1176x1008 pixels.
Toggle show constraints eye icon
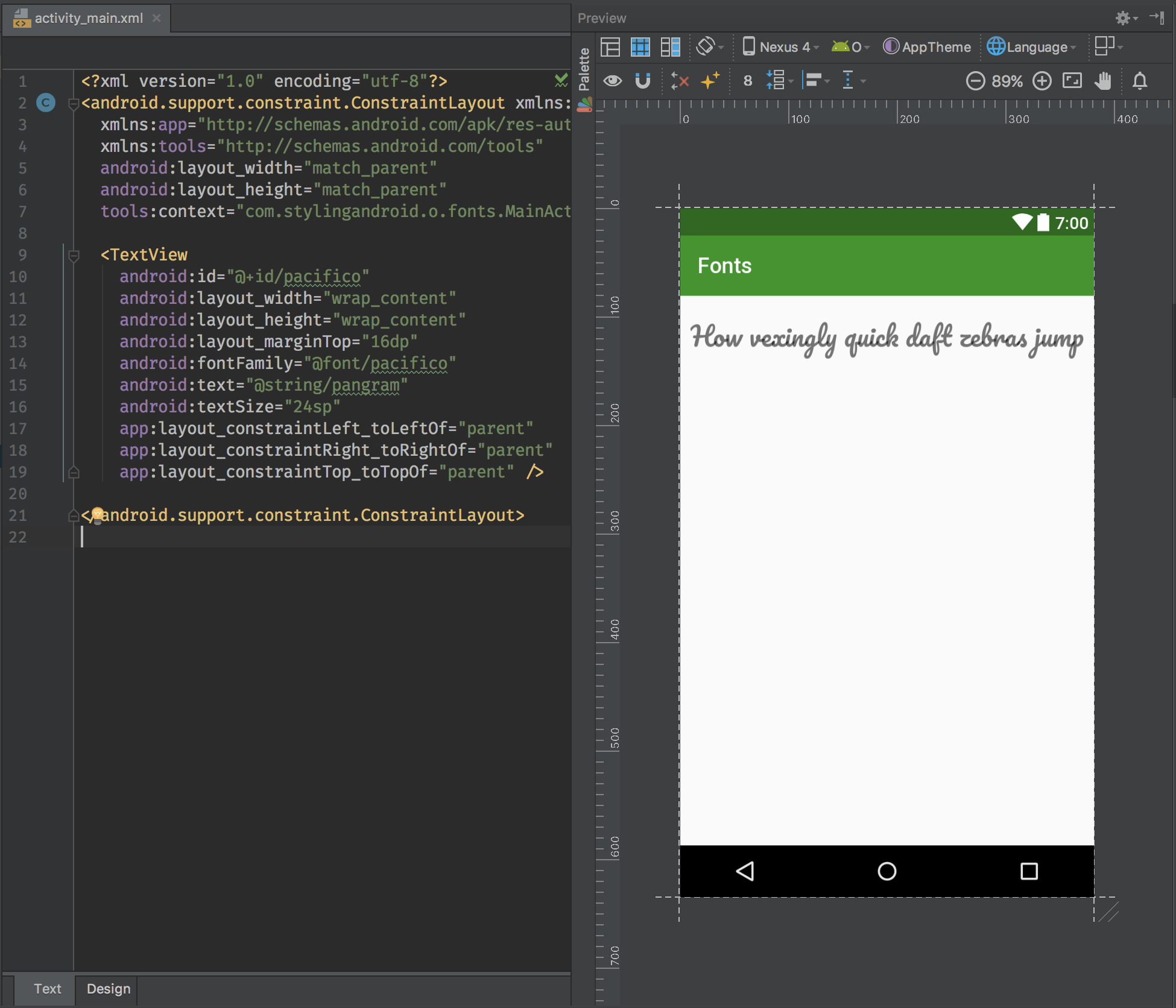[613, 81]
